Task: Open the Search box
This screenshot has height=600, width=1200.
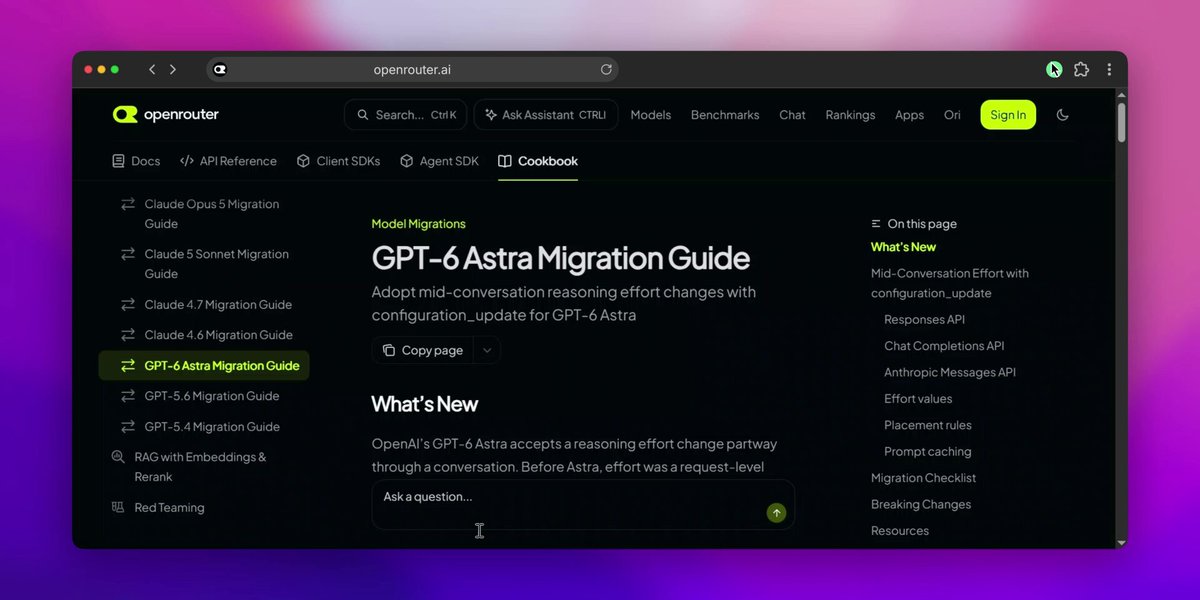Action: pyautogui.click(x=405, y=115)
